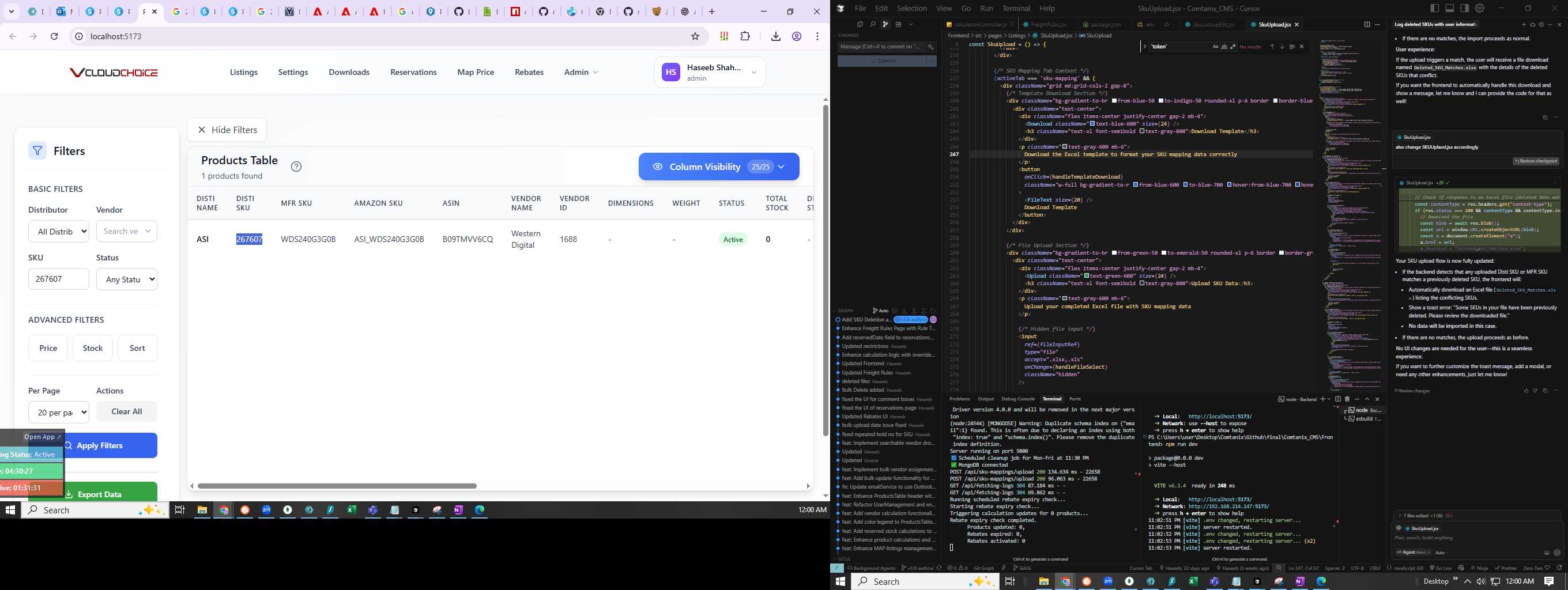Viewport: 1568px width, 590px height.
Task: Open OneNote from the lower Windows taskbar
Action: click(1299, 581)
